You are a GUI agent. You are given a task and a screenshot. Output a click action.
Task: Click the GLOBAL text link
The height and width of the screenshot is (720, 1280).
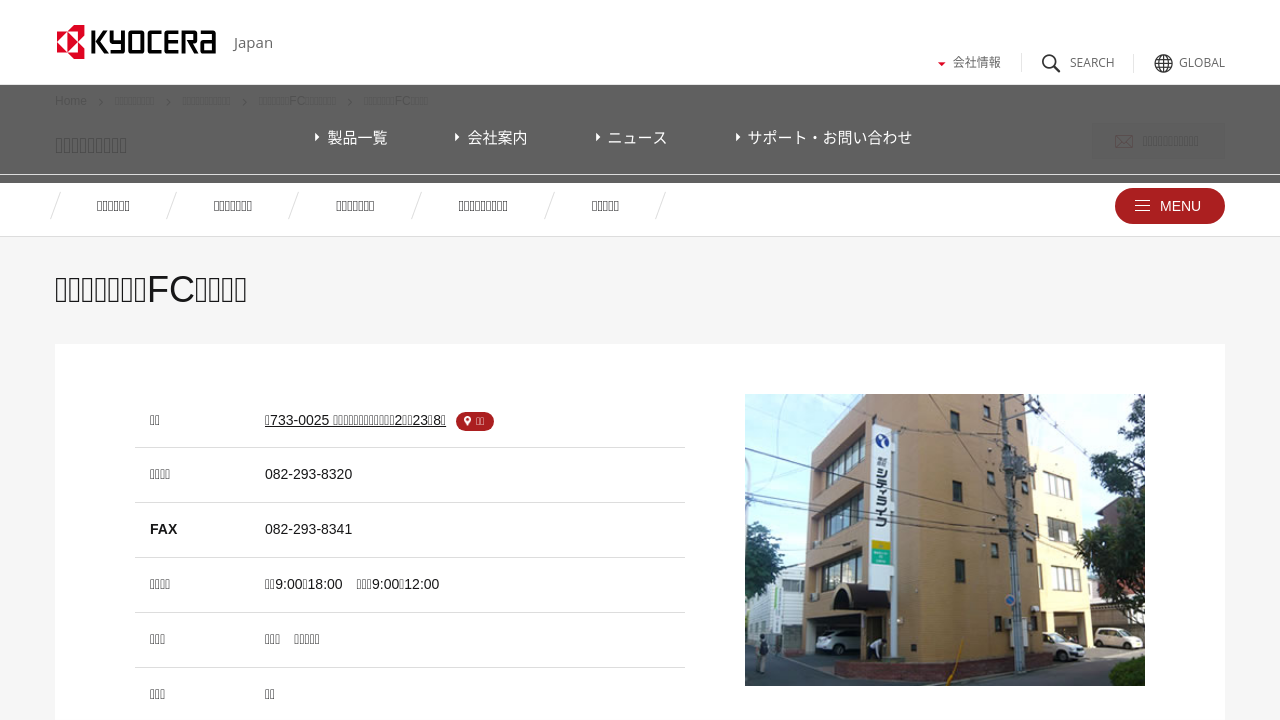tap(1201, 63)
